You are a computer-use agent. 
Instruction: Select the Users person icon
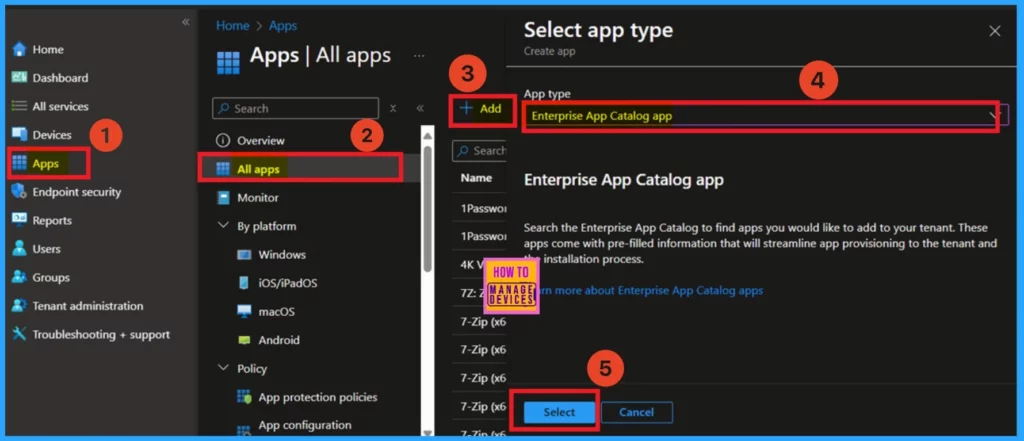19,249
